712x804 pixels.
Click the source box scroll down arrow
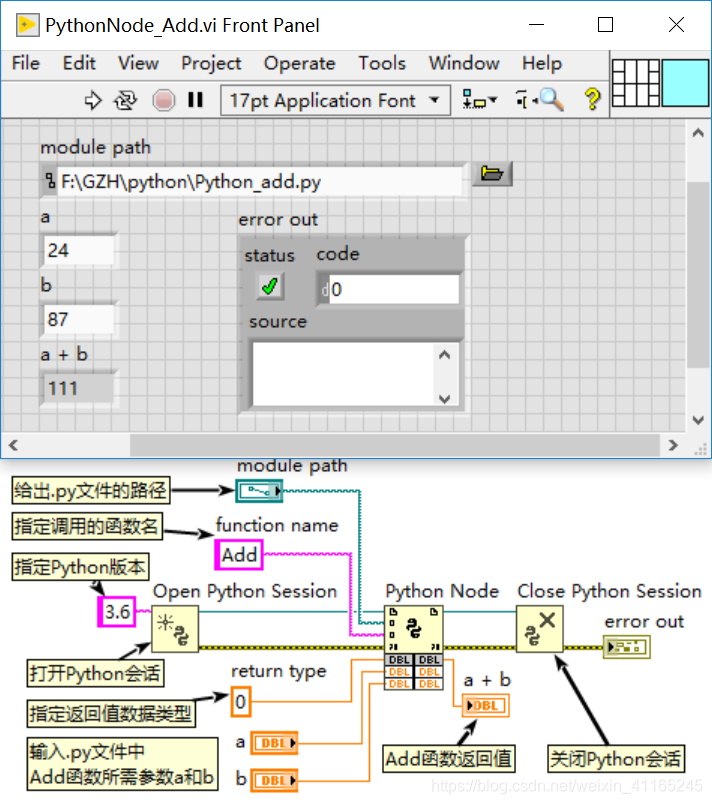pyautogui.click(x=444, y=398)
